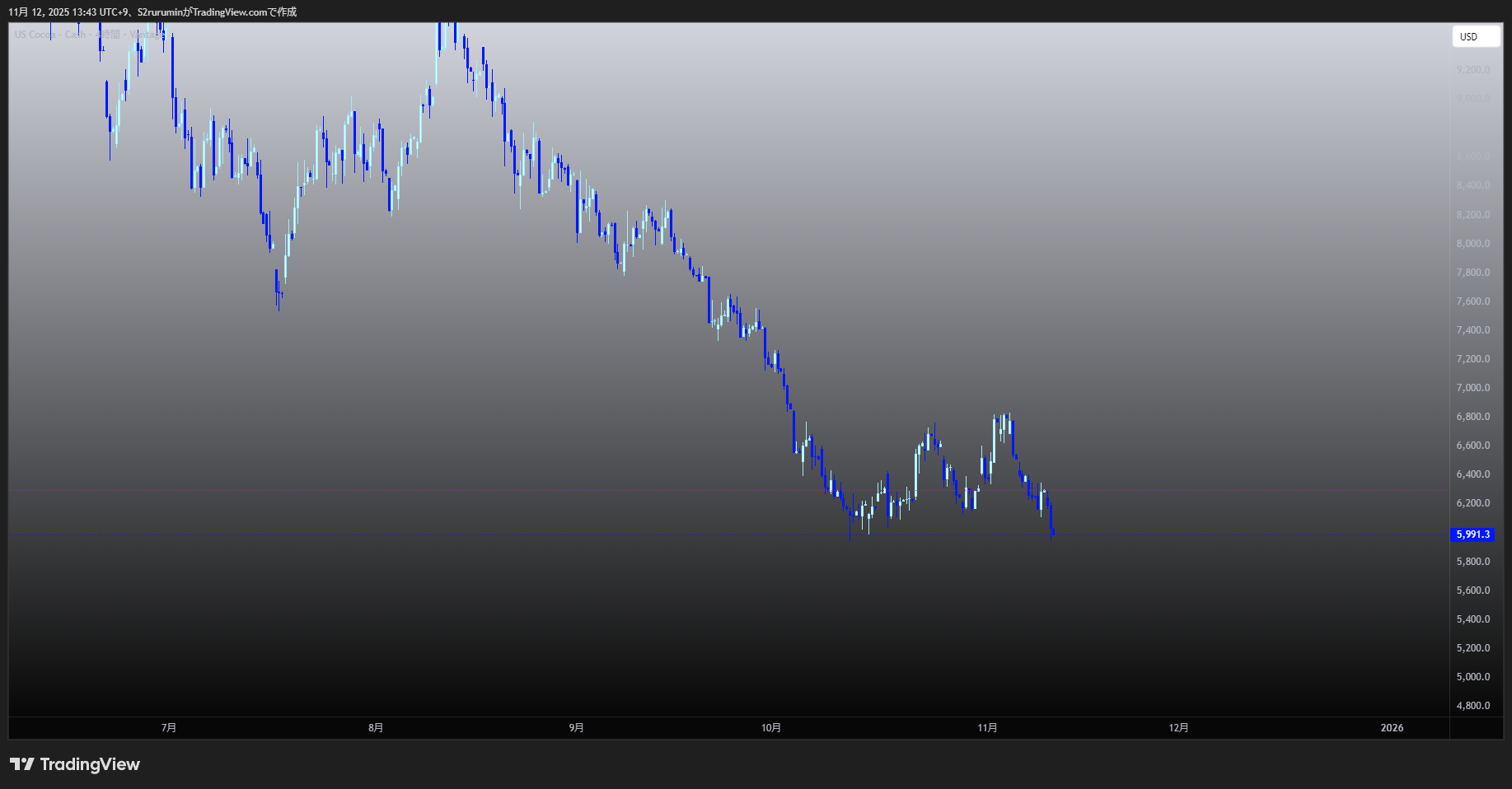Open the USD currency selector
This screenshot has width=1512, height=789.
[1475, 37]
